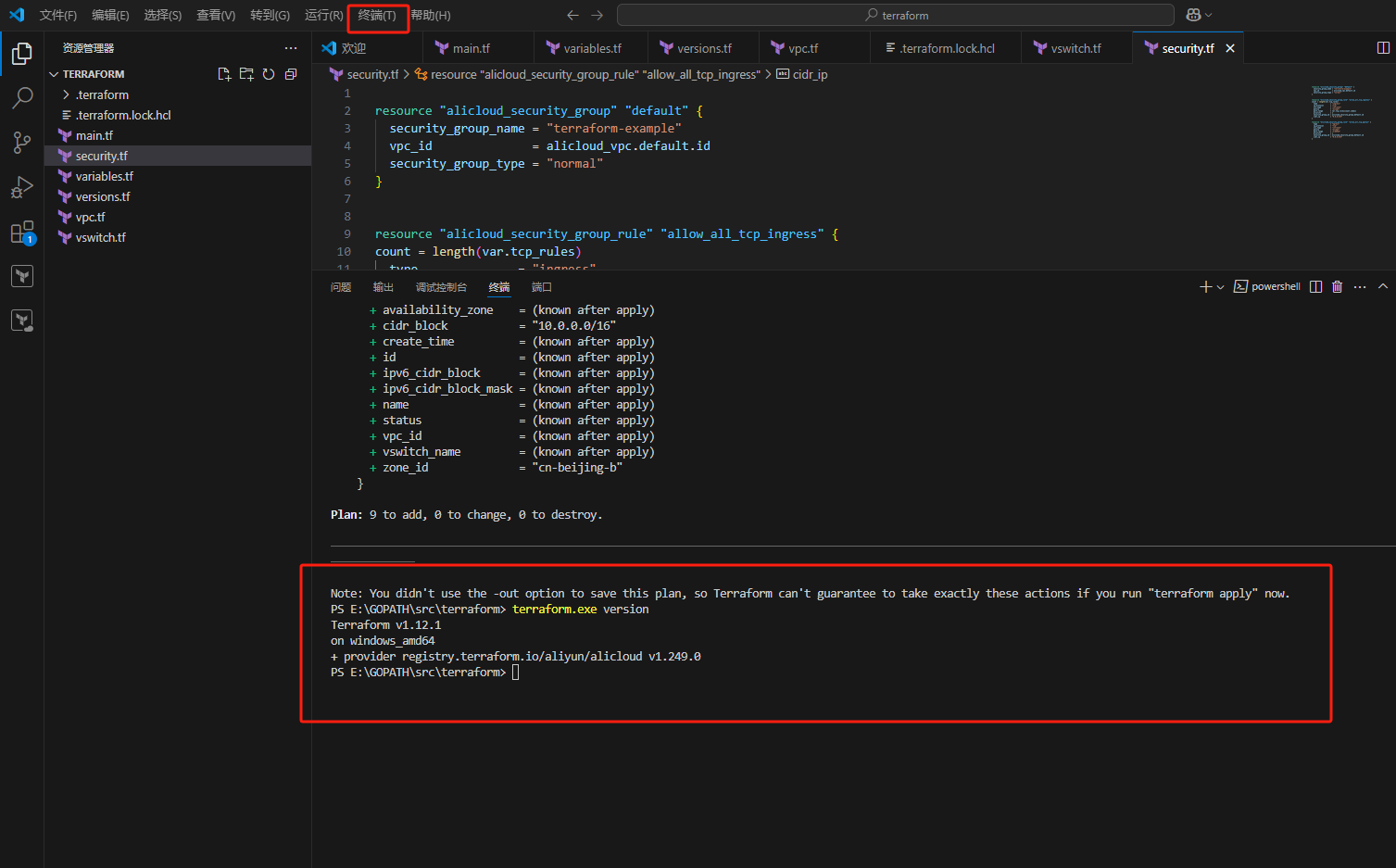Switch to the variables.tf editor tab
The width and height of the screenshot is (1396, 868).
coord(589,48)
